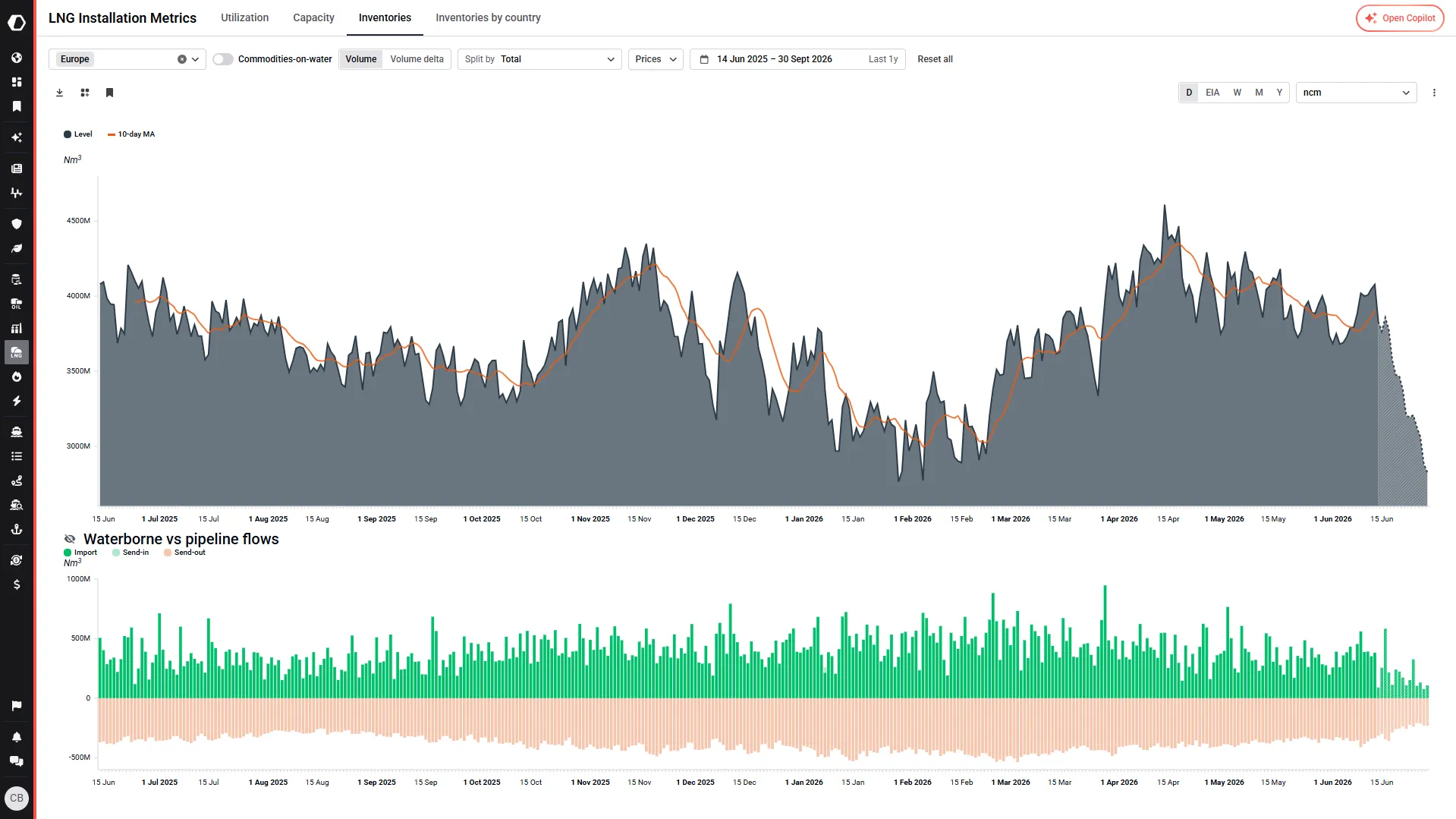The height and width of the screenshot is (819, 1456).
Task: Set granularity to D (daily)
Action: pos(1189,93)
